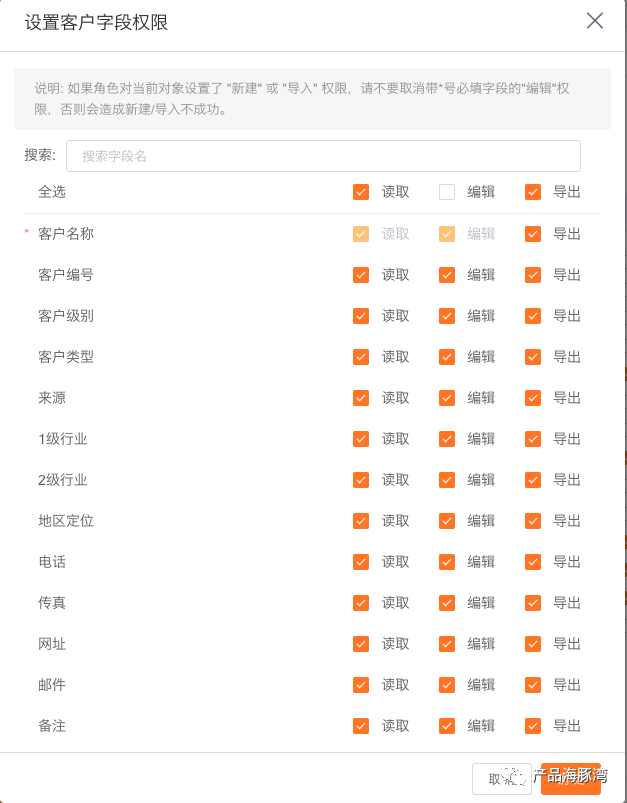Uncheck 导出 for 2级行业

coord(533,480)
